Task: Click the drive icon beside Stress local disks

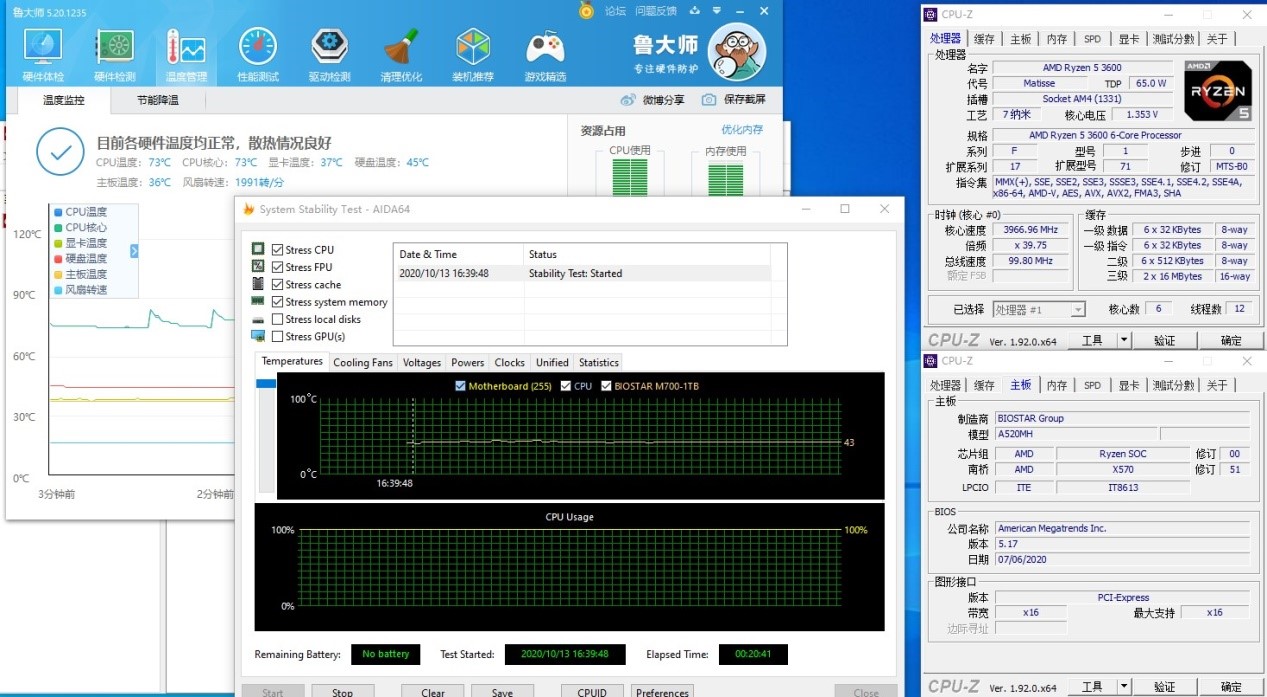Action: [x=258, y=319]
